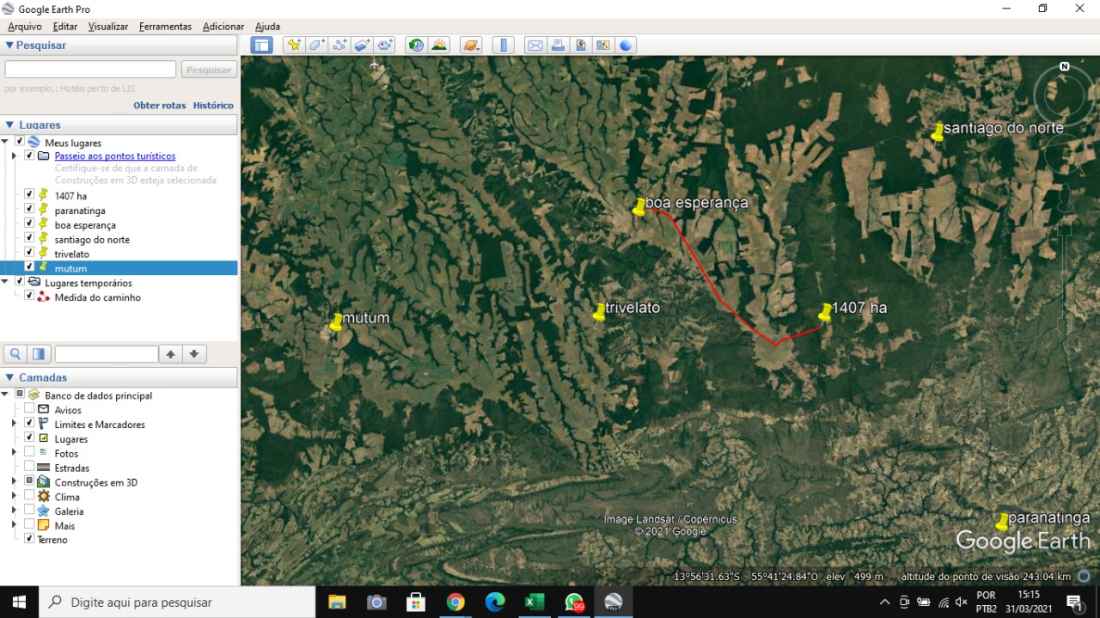Image resolution: width=1100 pixels, height=618 pixels.
Task: Expand the Limites e Marcadores layer
Action: (x=14, y=423)
